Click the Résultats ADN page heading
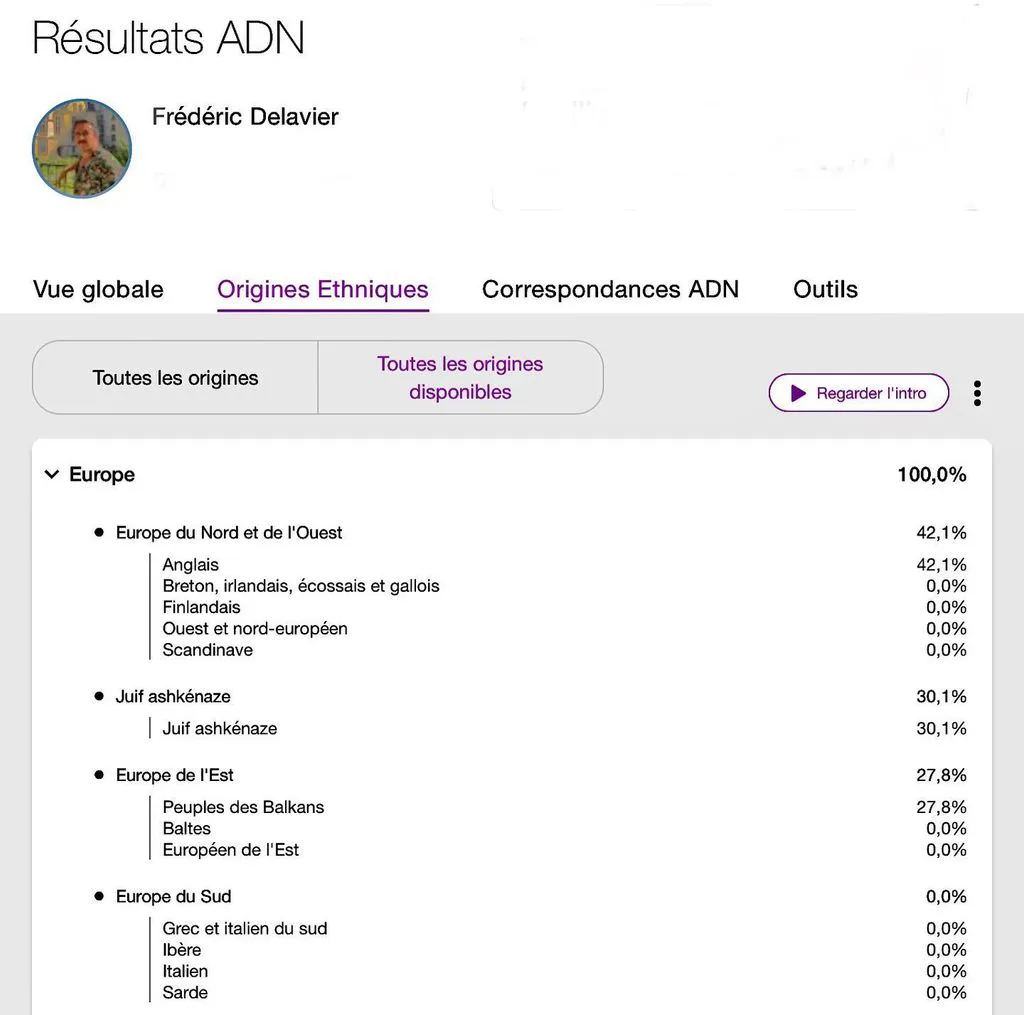The width and height of the screenshot is (1024, 1015). [168, 37]
